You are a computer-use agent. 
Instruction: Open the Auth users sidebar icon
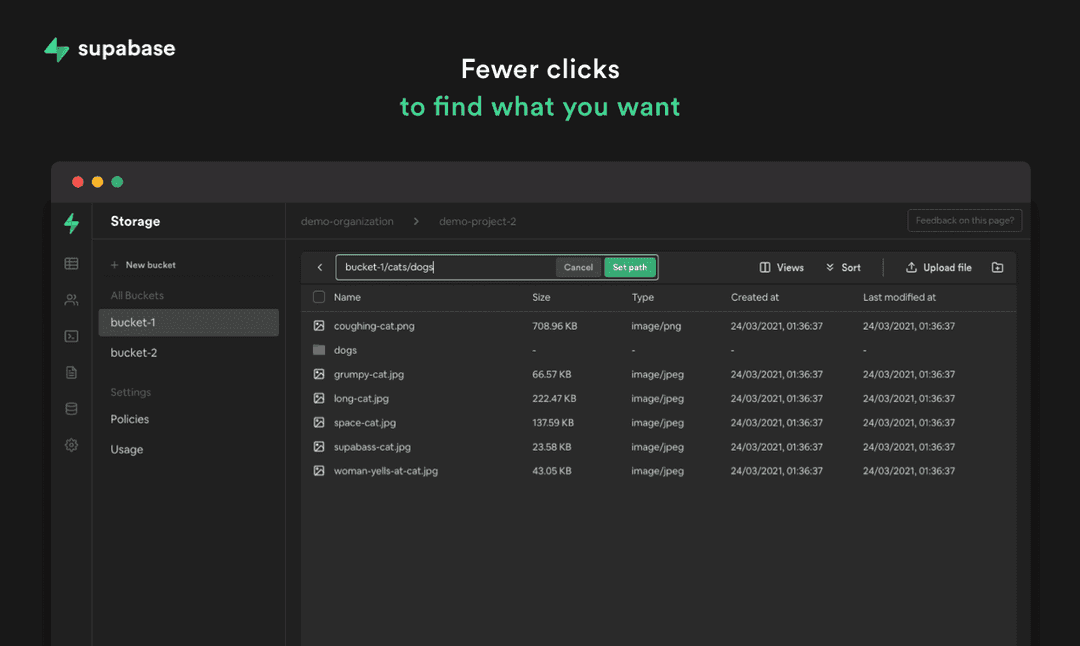point(71,300)
